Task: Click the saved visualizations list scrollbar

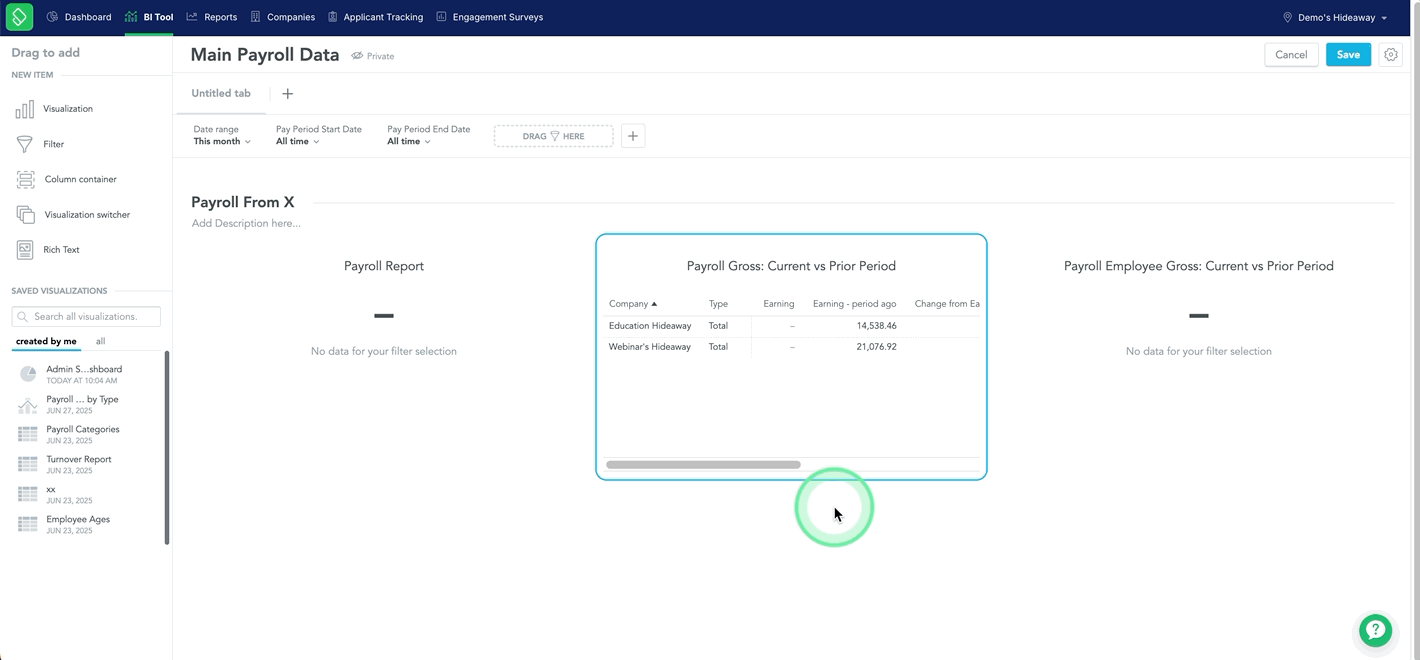Action: (167, 448)
